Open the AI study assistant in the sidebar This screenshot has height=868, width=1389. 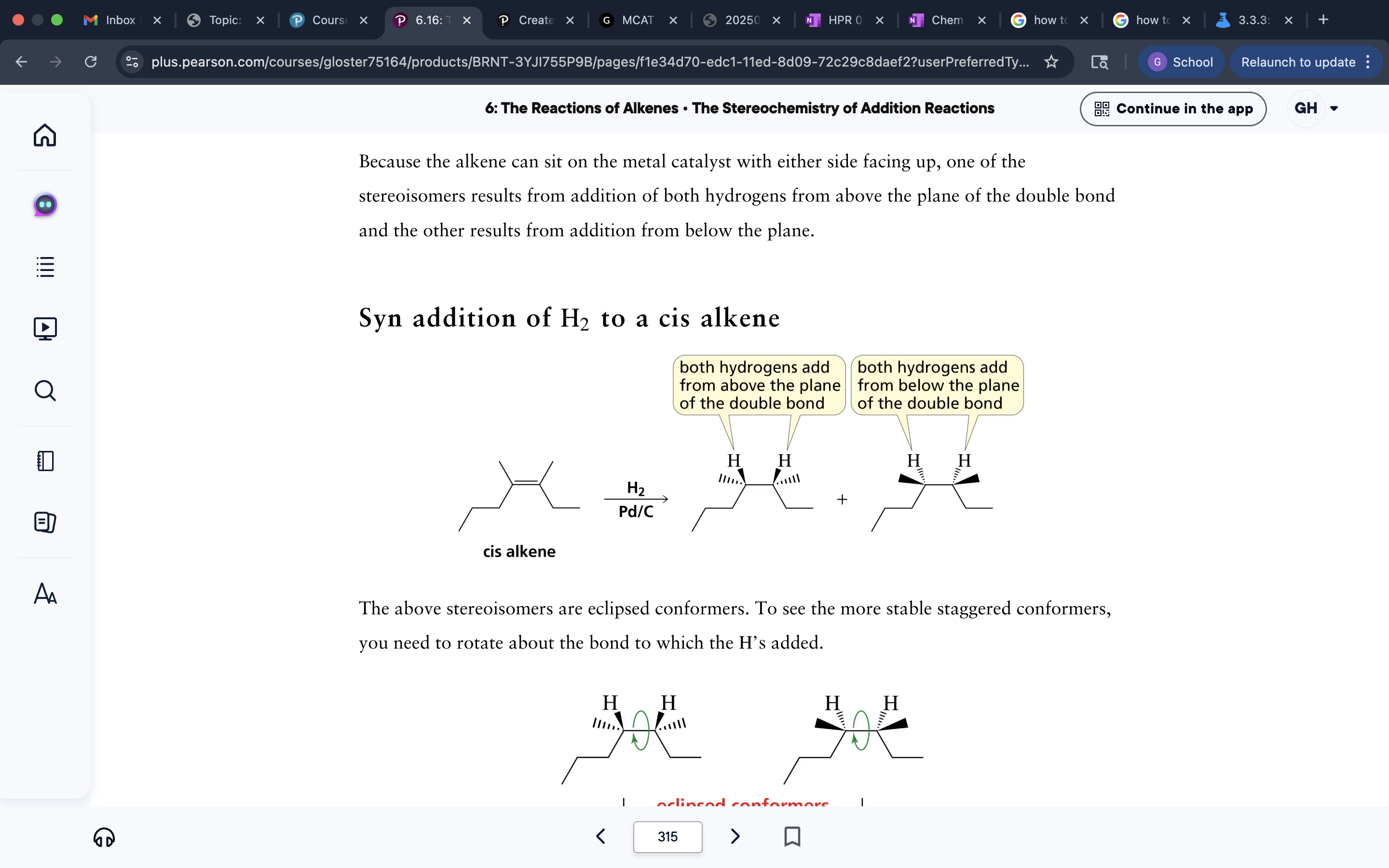click(x=44, y=204)
